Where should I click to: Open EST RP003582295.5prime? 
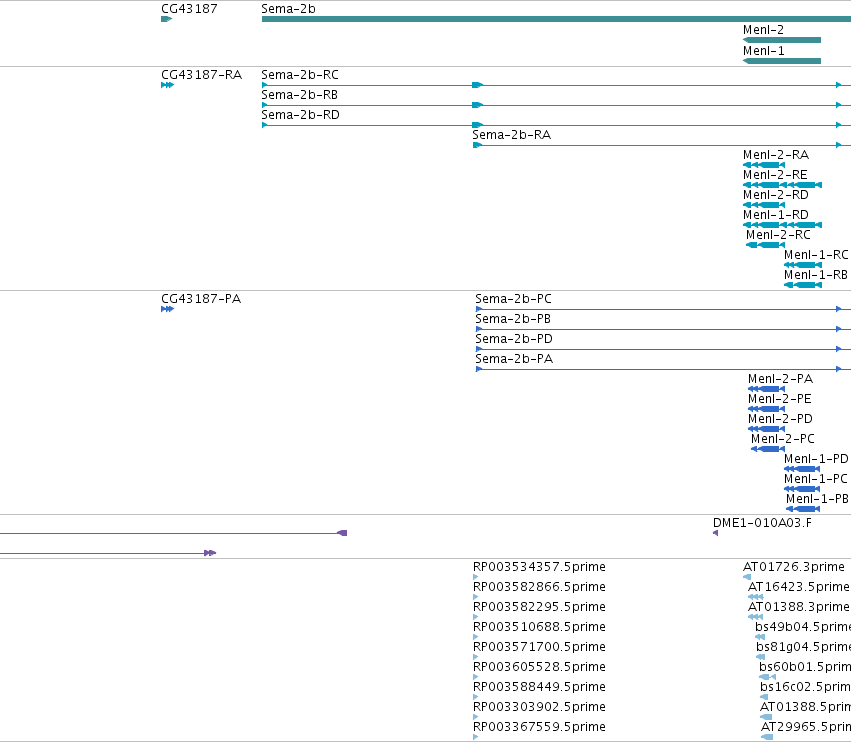(539, 607)
